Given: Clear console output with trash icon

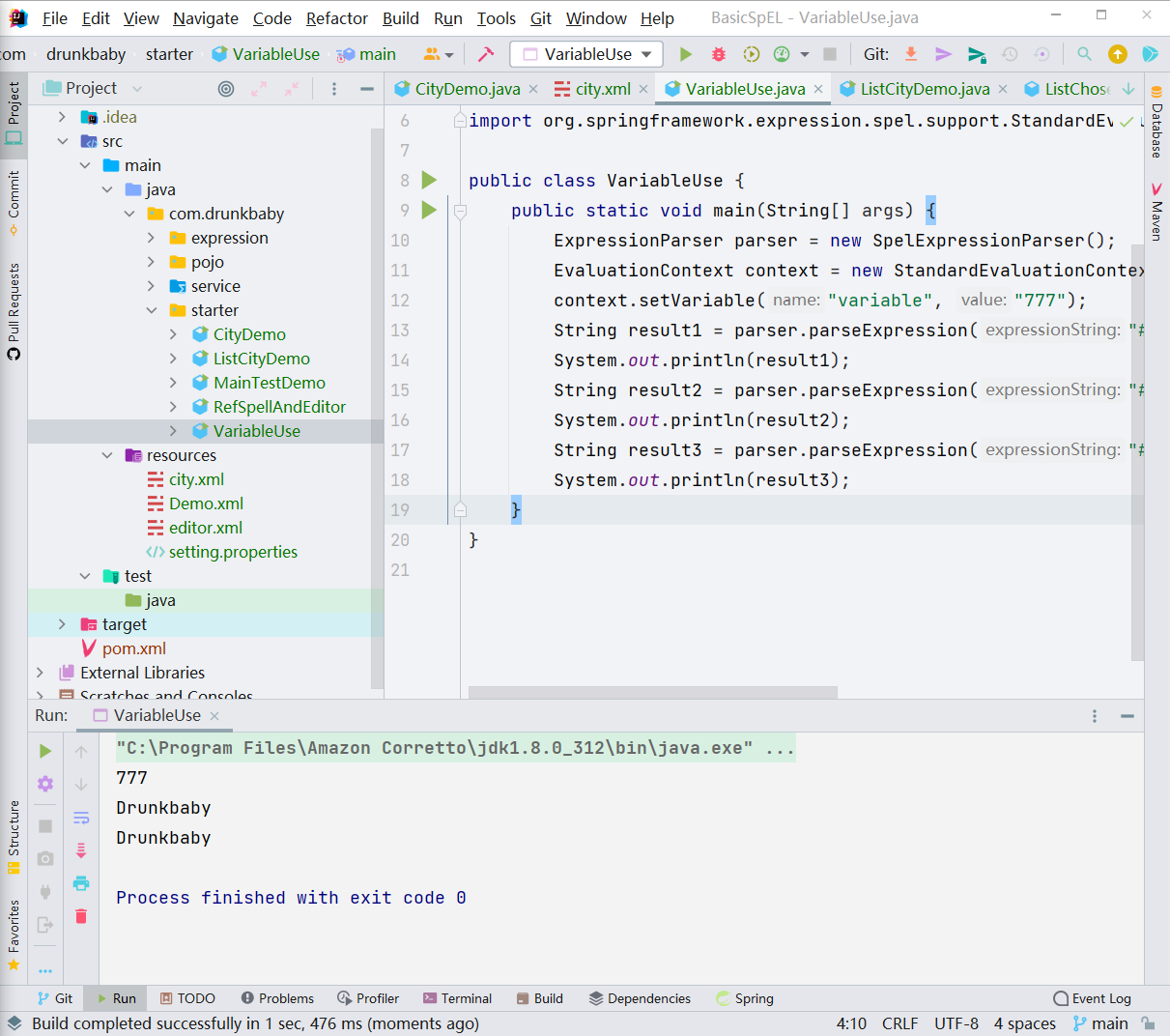Looking at the screenshot, I should (81, 916).
